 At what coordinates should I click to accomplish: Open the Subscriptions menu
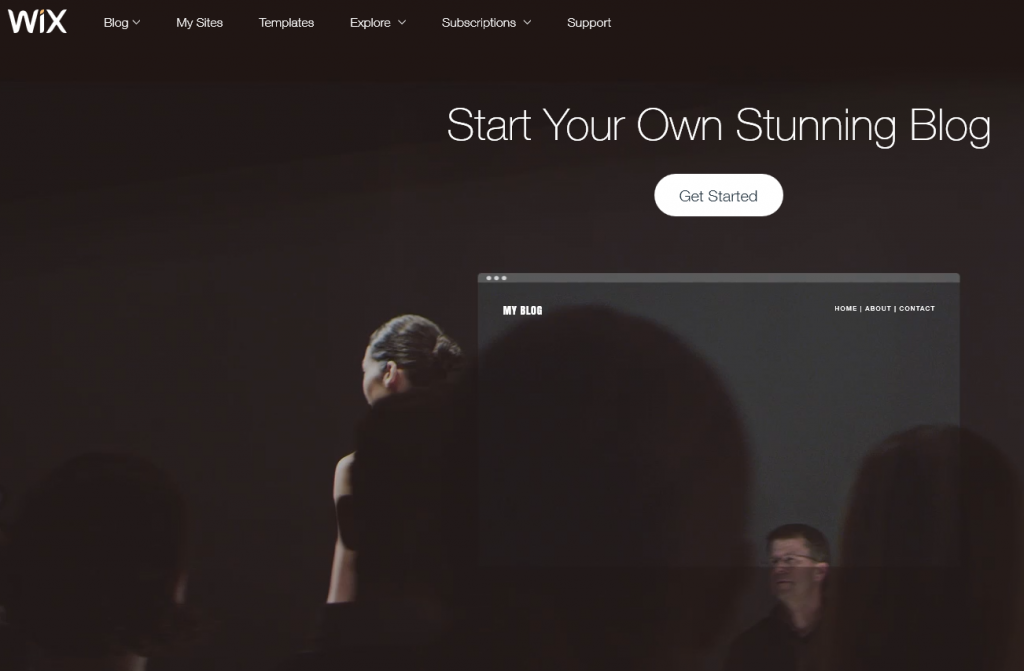(486, 23)
